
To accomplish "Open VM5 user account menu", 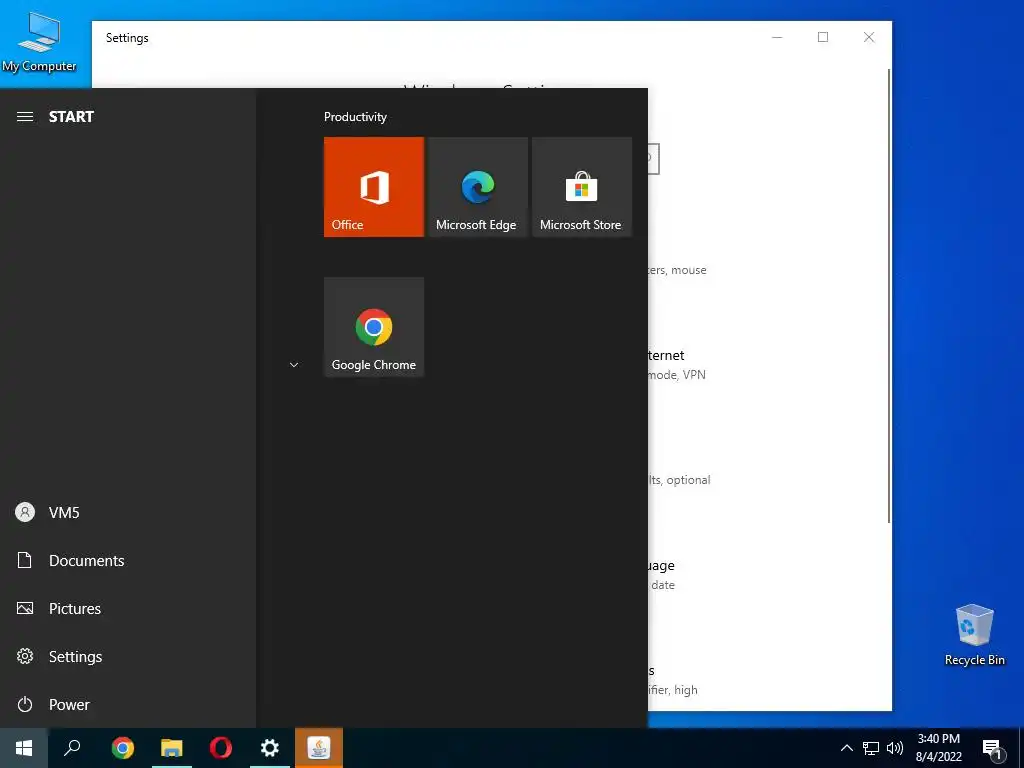I will point(128,513).
